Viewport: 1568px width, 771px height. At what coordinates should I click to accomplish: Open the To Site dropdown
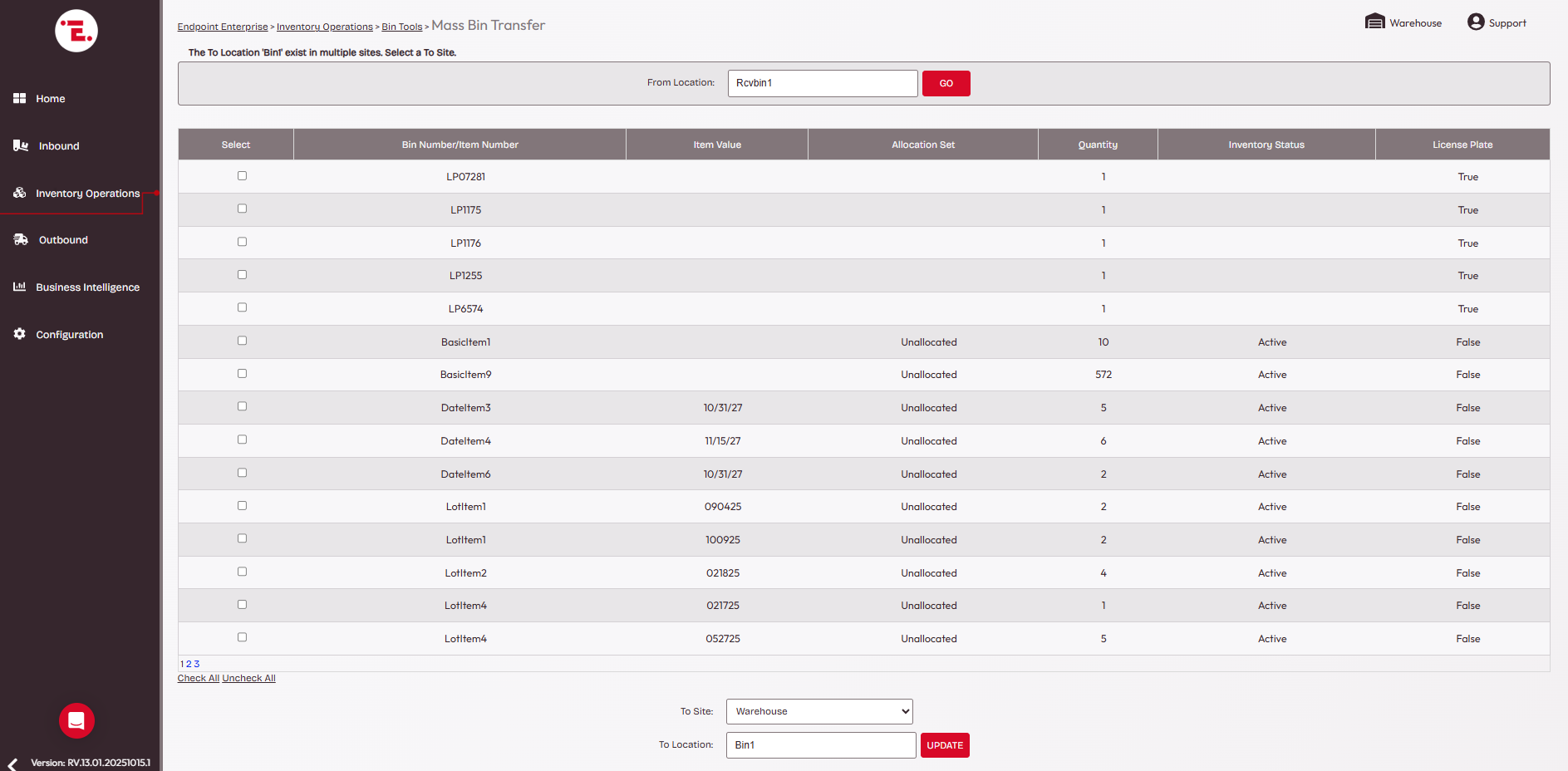point(819,711)
